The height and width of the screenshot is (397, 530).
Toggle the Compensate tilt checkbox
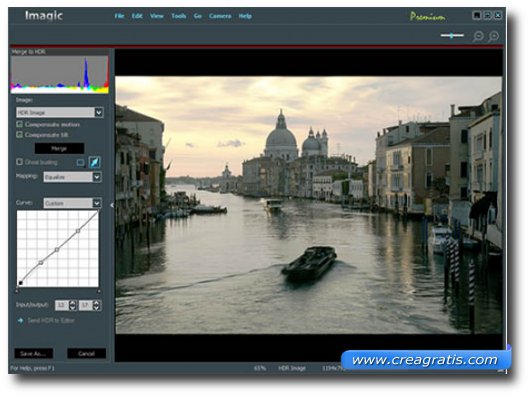(x=20, y=134)
